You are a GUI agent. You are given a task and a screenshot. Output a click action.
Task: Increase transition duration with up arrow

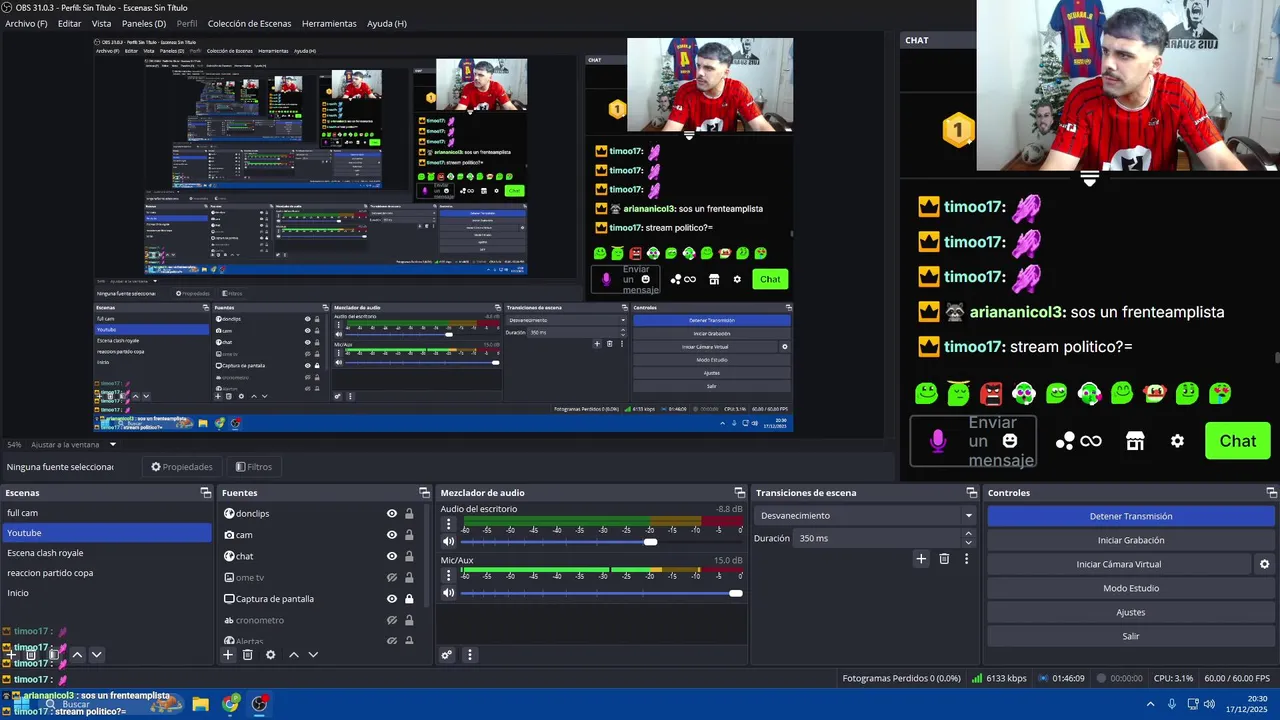pos(968,534)
